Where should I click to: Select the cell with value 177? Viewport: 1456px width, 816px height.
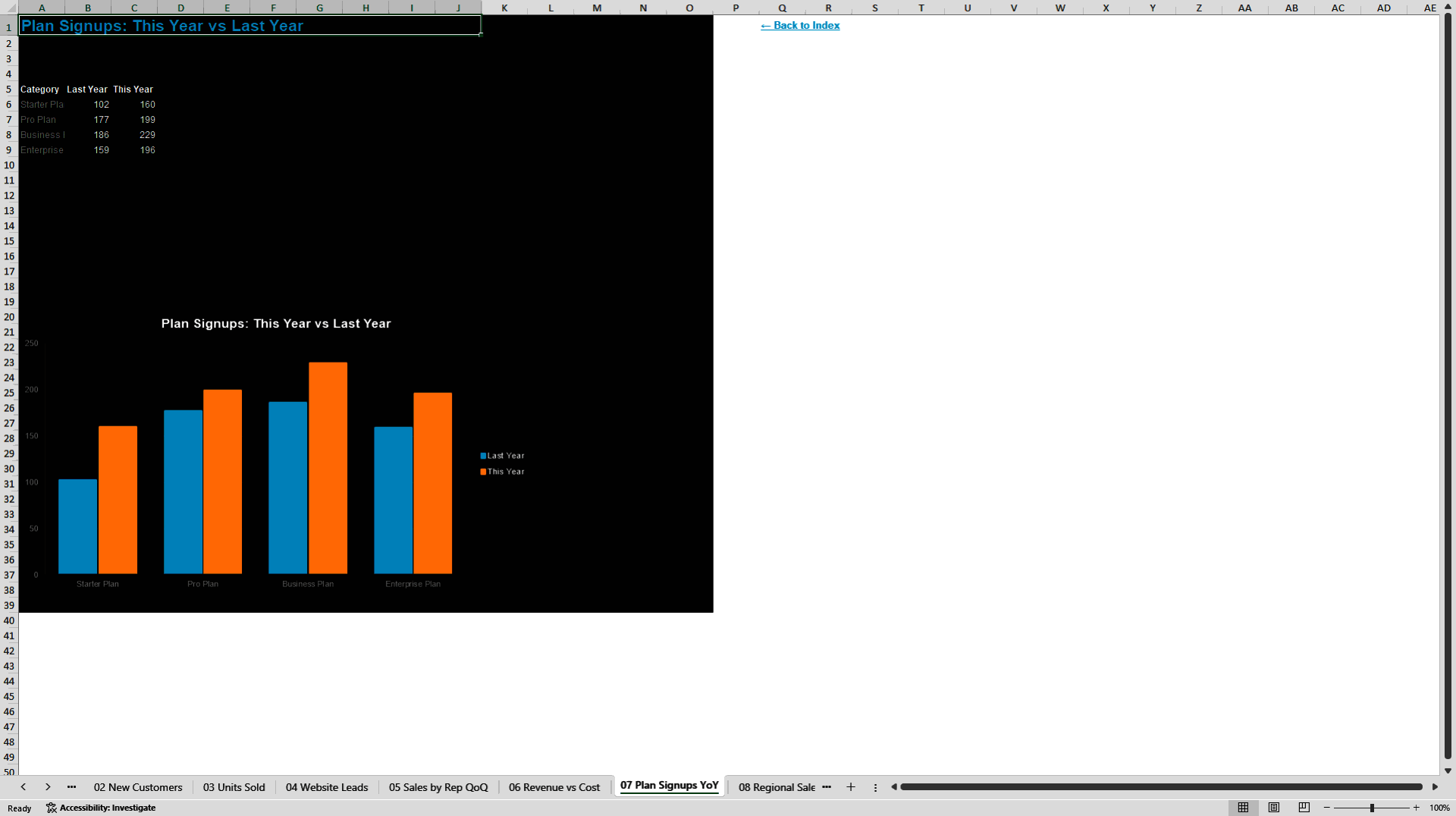[x=88, y=120]
